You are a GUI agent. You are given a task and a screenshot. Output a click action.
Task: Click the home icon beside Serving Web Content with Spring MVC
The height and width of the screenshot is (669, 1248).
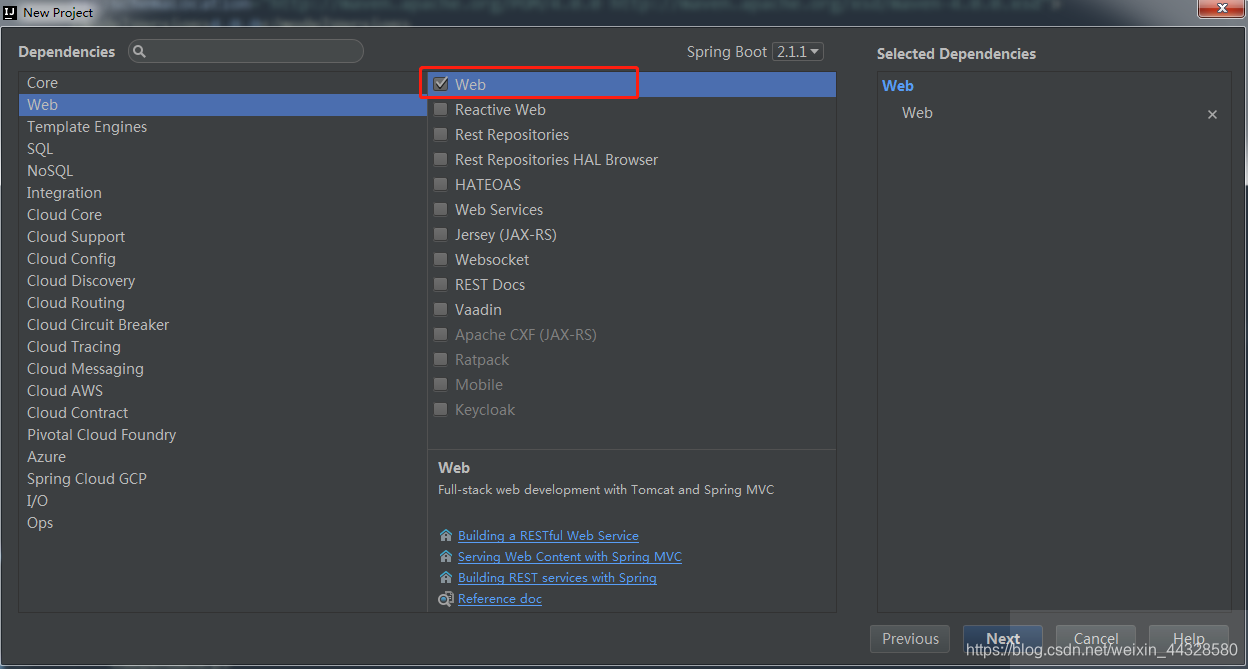click(x=446, y=556)
